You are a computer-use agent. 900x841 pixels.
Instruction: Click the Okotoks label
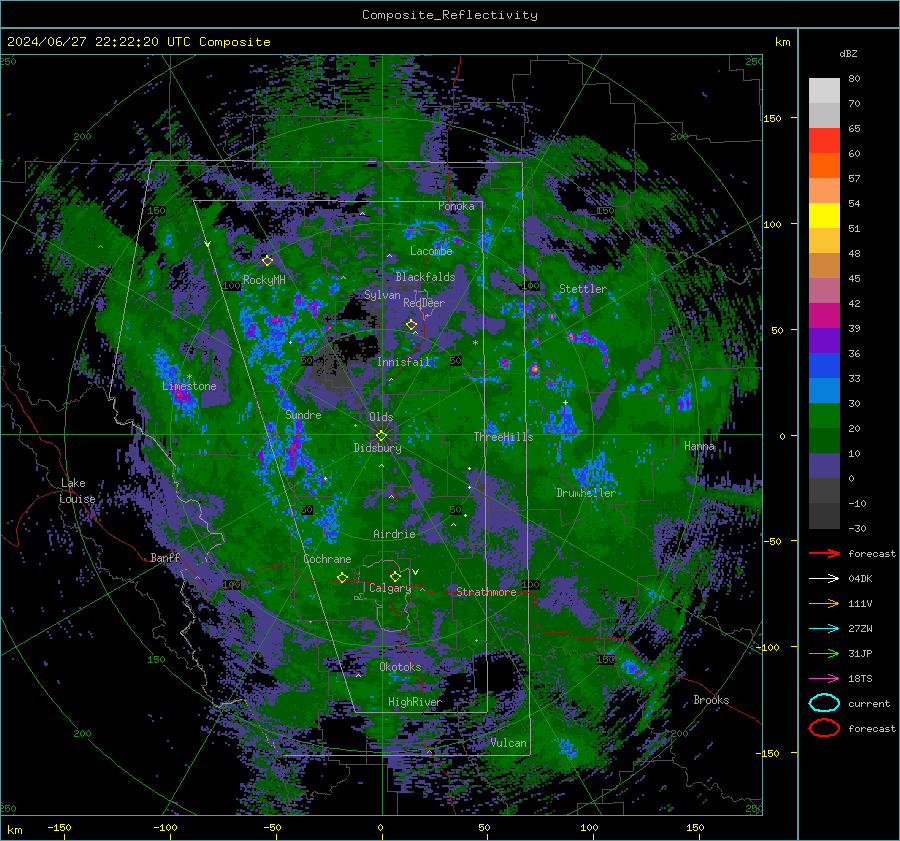400,667
